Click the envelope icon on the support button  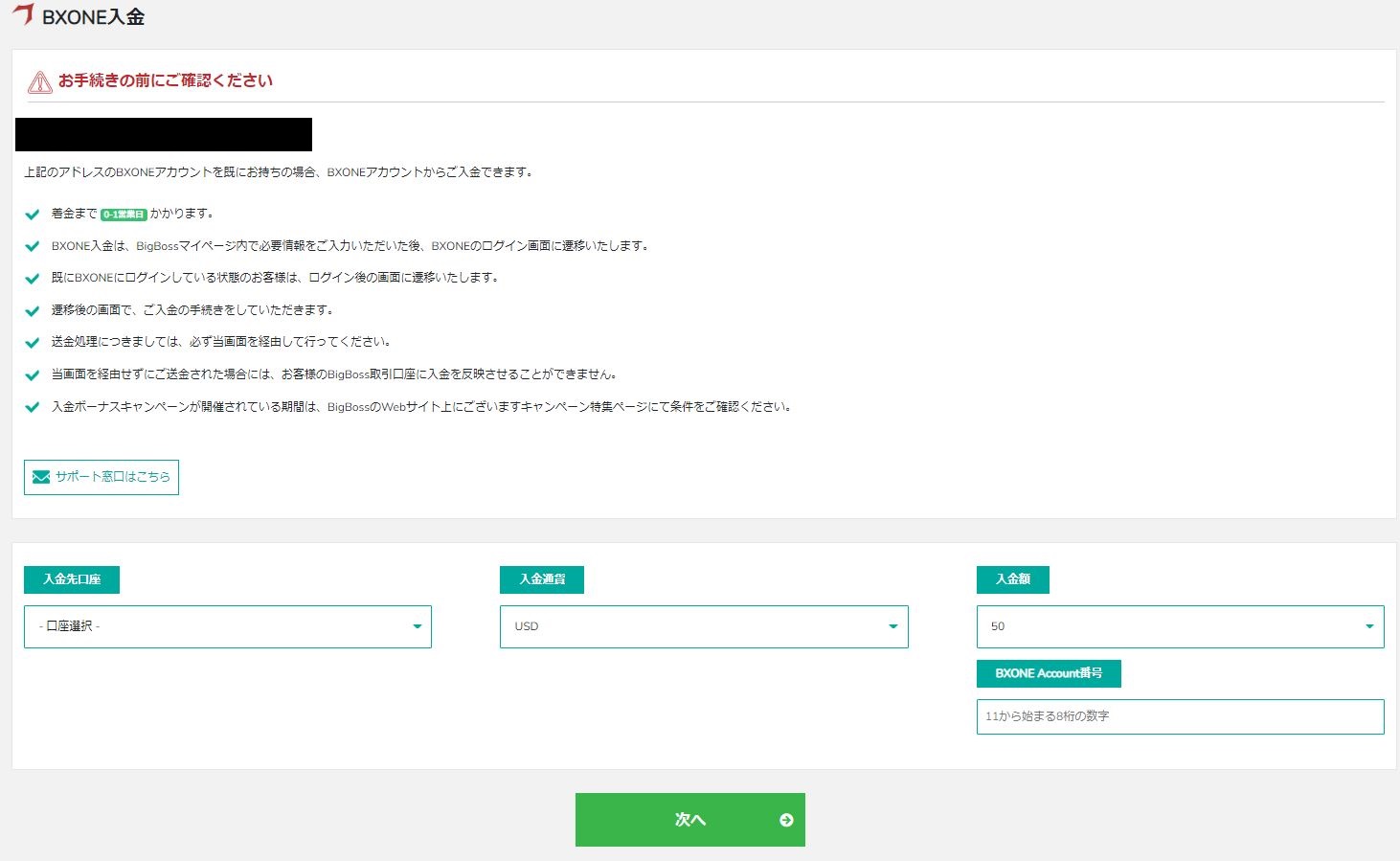[39, 476]
